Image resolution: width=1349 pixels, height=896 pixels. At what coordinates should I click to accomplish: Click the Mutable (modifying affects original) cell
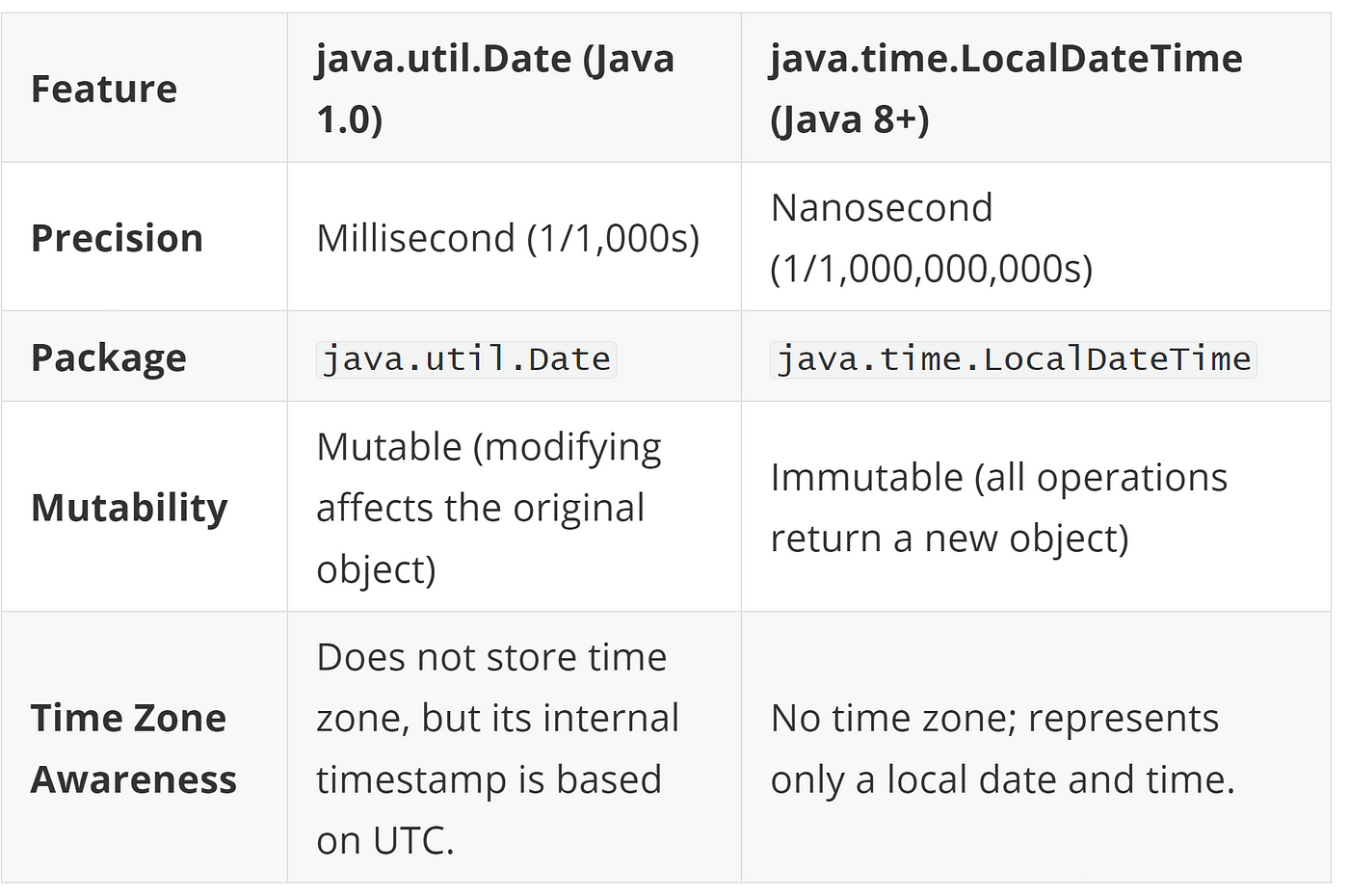[514, 507]
